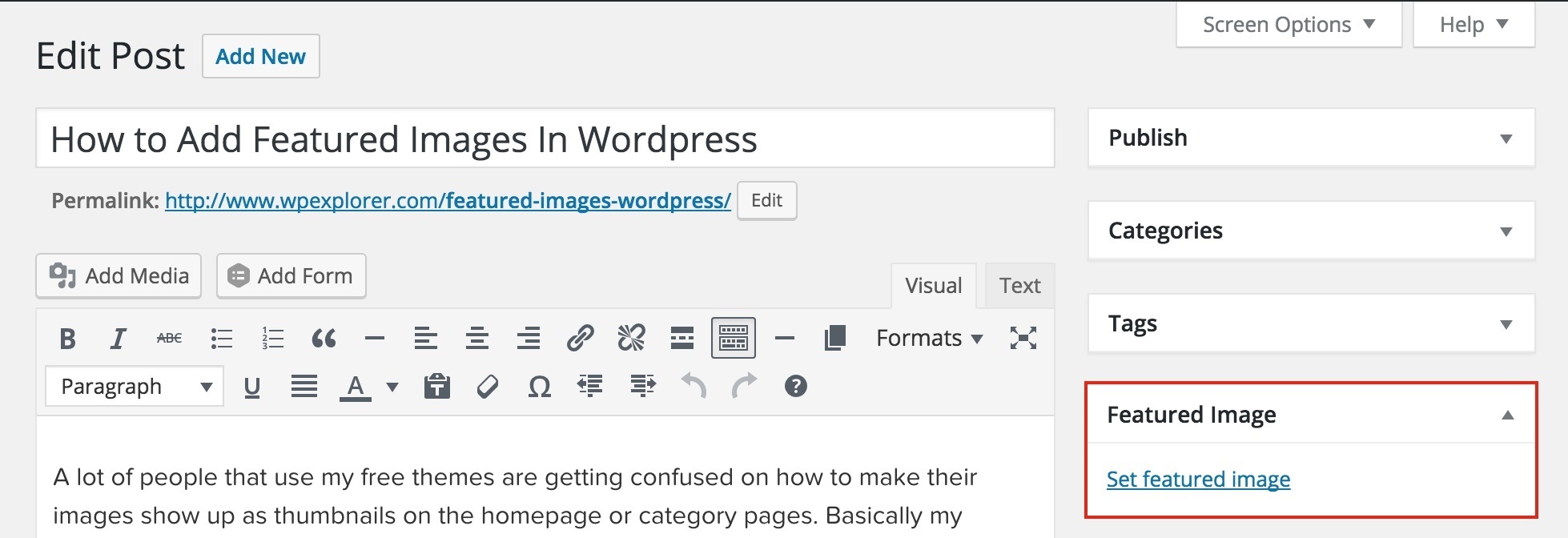The image size is (1568, 538).
Task: Align text center
Action: coord(477,339)
